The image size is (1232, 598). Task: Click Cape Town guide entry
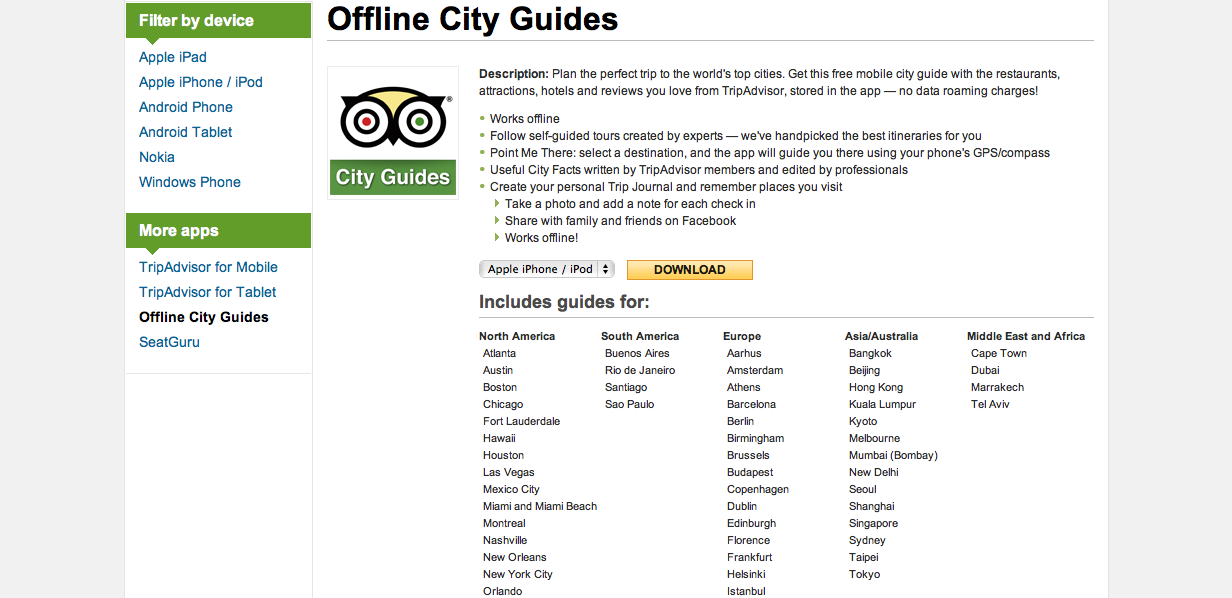[x=999, y=353]
